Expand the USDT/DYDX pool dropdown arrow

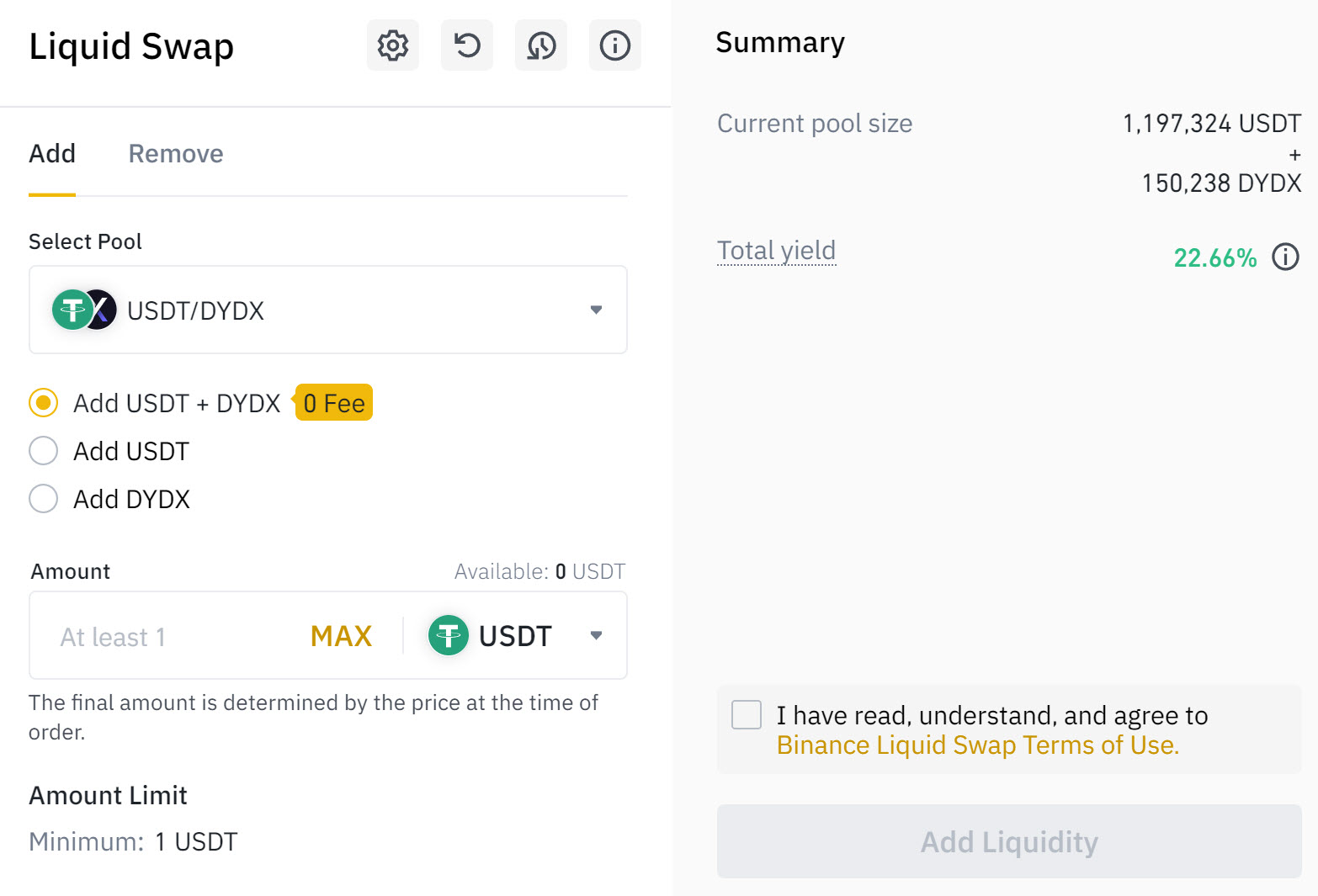(x=596, y=310)
